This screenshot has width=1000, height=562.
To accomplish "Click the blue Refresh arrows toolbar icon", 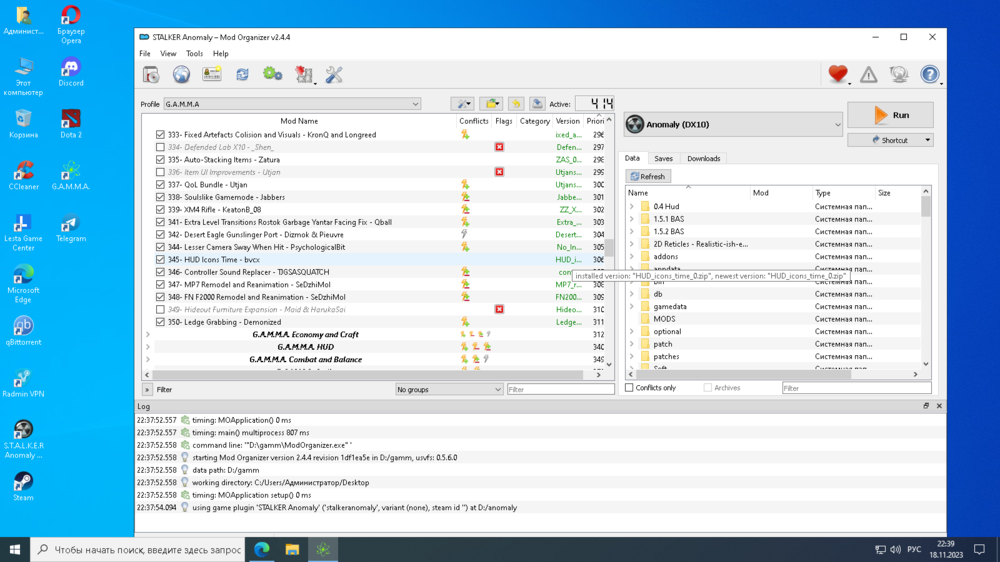I will 242,75.
